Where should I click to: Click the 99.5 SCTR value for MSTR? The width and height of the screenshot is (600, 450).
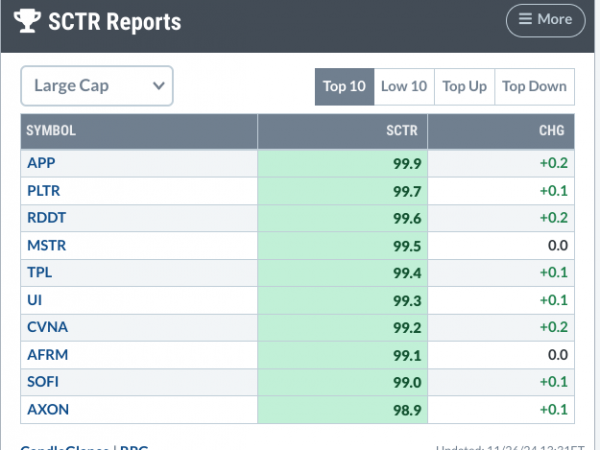click(x=407, y=246)
